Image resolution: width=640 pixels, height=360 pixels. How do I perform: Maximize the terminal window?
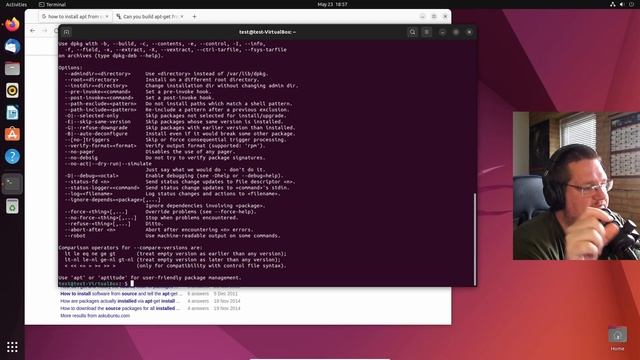coord(456,32)
